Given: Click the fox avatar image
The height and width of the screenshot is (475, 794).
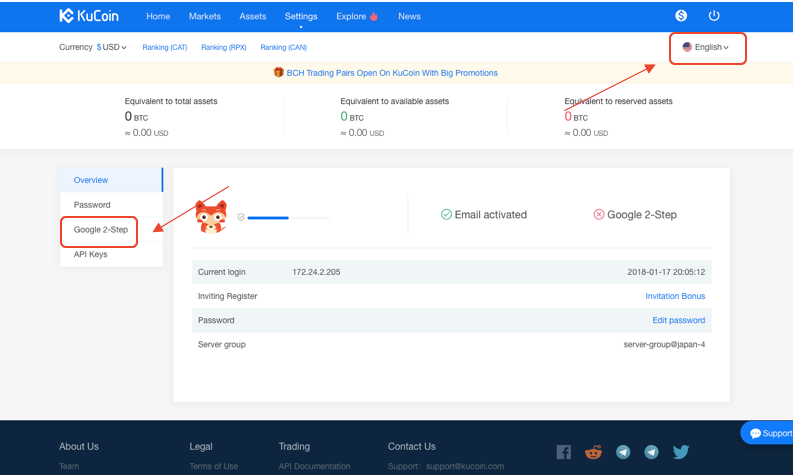Looking at the screenshot, I should point(211,217).
